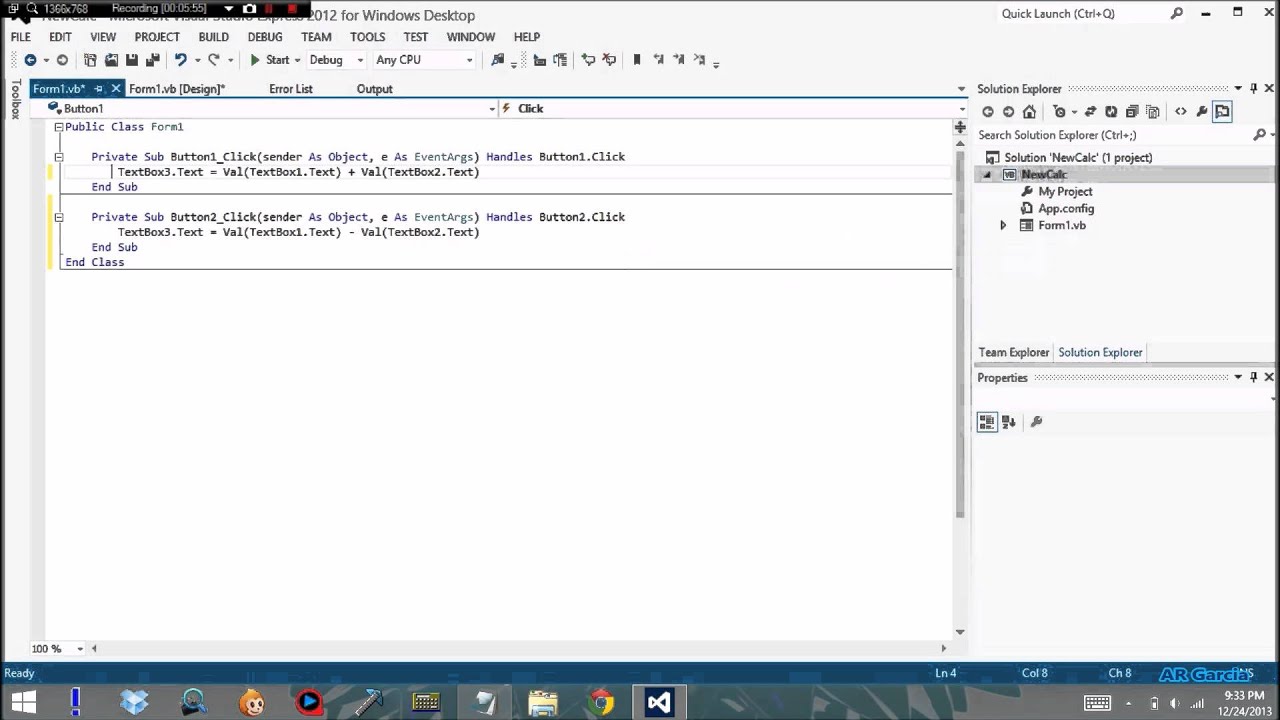The image size is (1280, 720).
Task: Open the BUILD menu
Action: click(213, 37)
